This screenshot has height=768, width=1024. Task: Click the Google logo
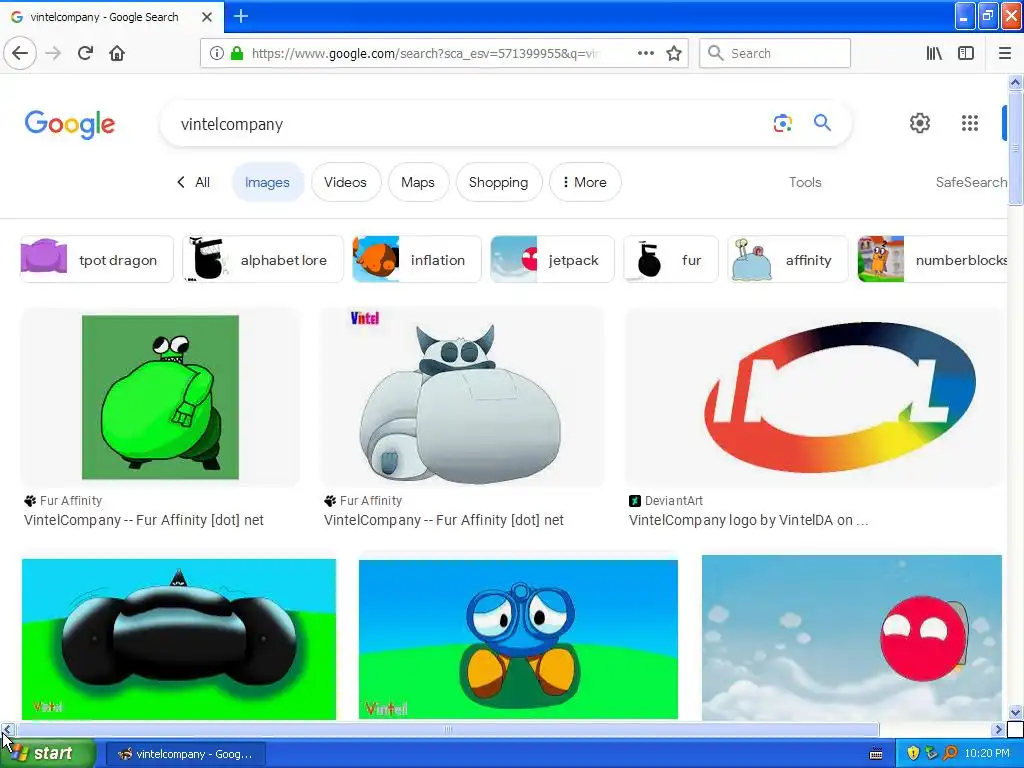click(70, 124)
